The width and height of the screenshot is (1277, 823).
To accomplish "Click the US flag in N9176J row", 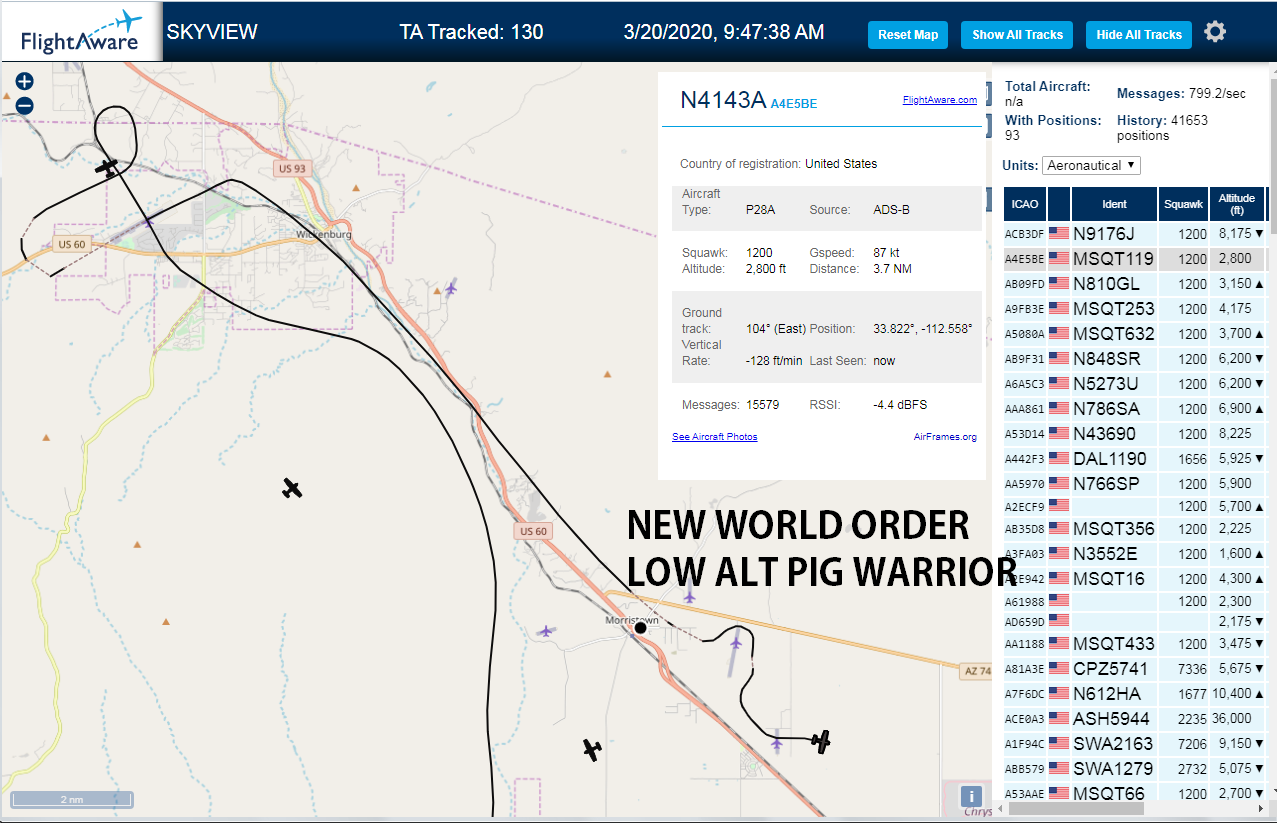I will point(1059,233).
